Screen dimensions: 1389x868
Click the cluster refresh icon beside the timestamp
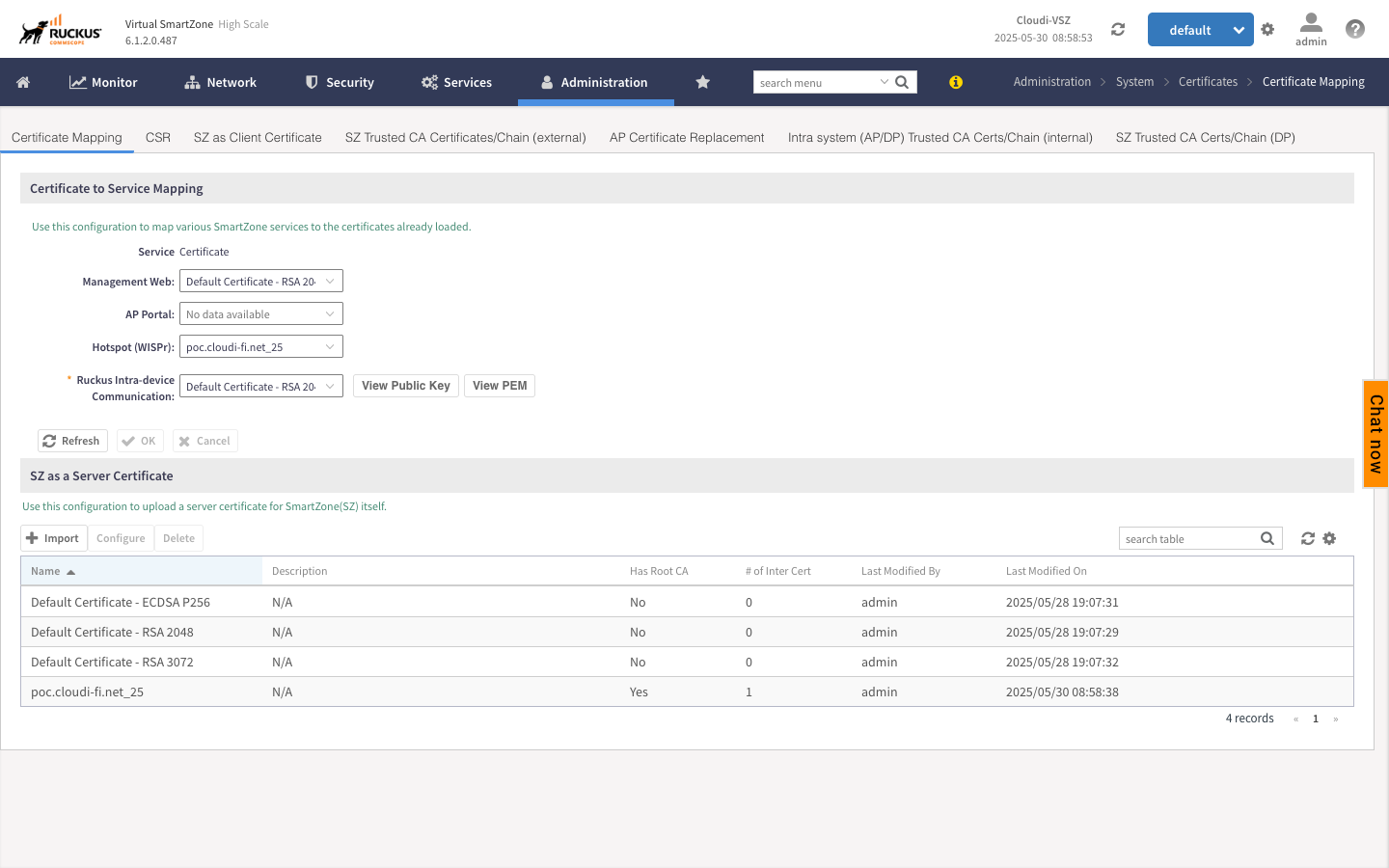coord(1118,29)
